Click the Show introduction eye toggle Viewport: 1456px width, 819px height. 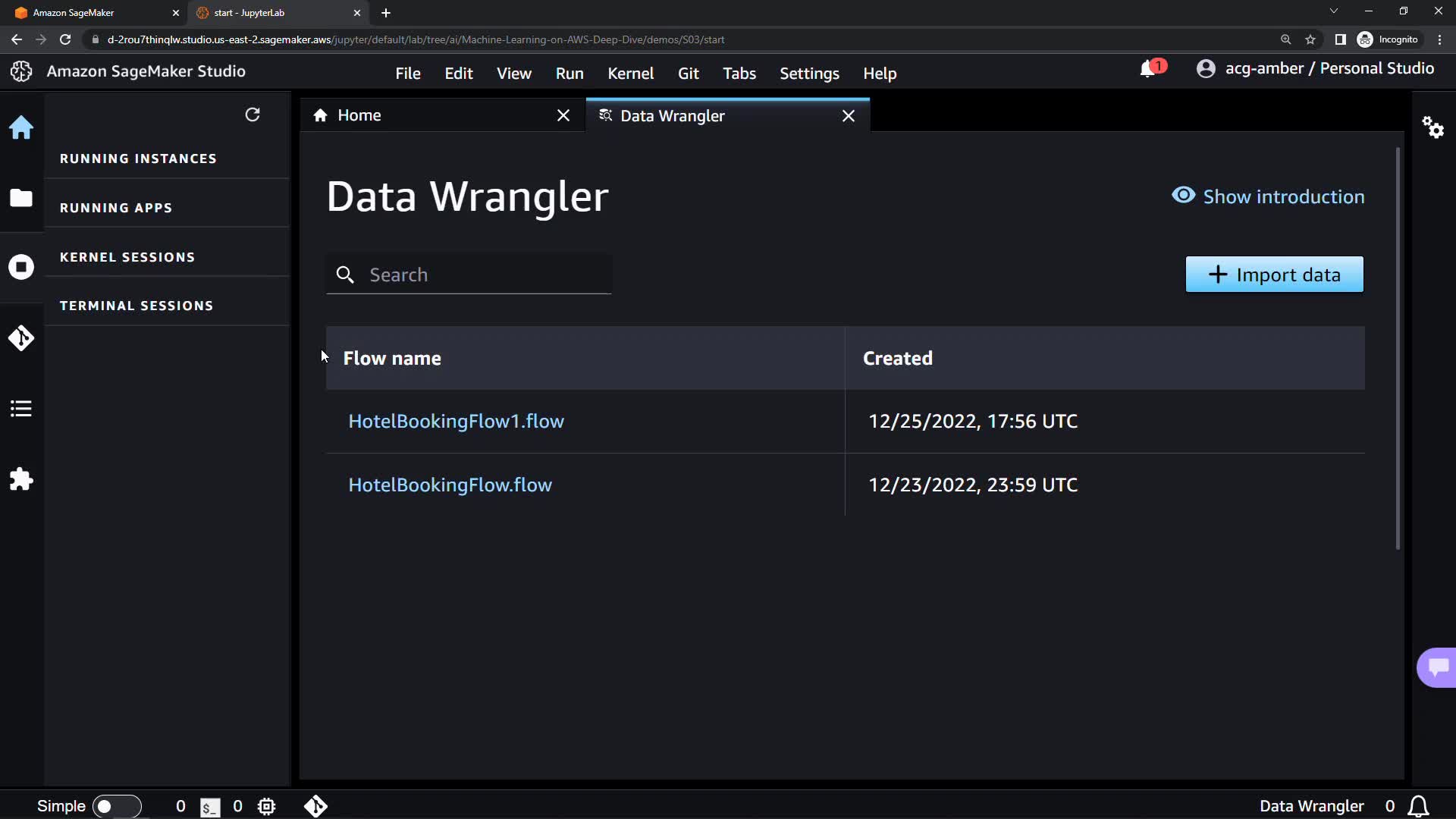[1267, 196]
